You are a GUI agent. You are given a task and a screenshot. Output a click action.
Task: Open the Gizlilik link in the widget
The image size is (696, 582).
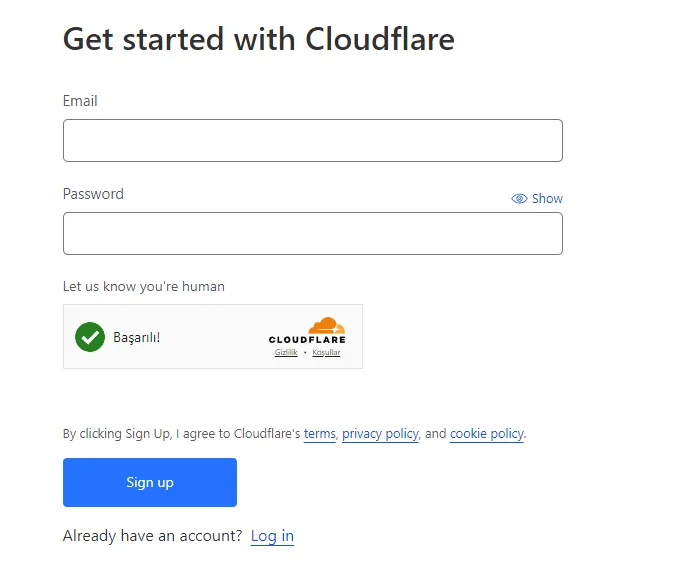(286, 353)
